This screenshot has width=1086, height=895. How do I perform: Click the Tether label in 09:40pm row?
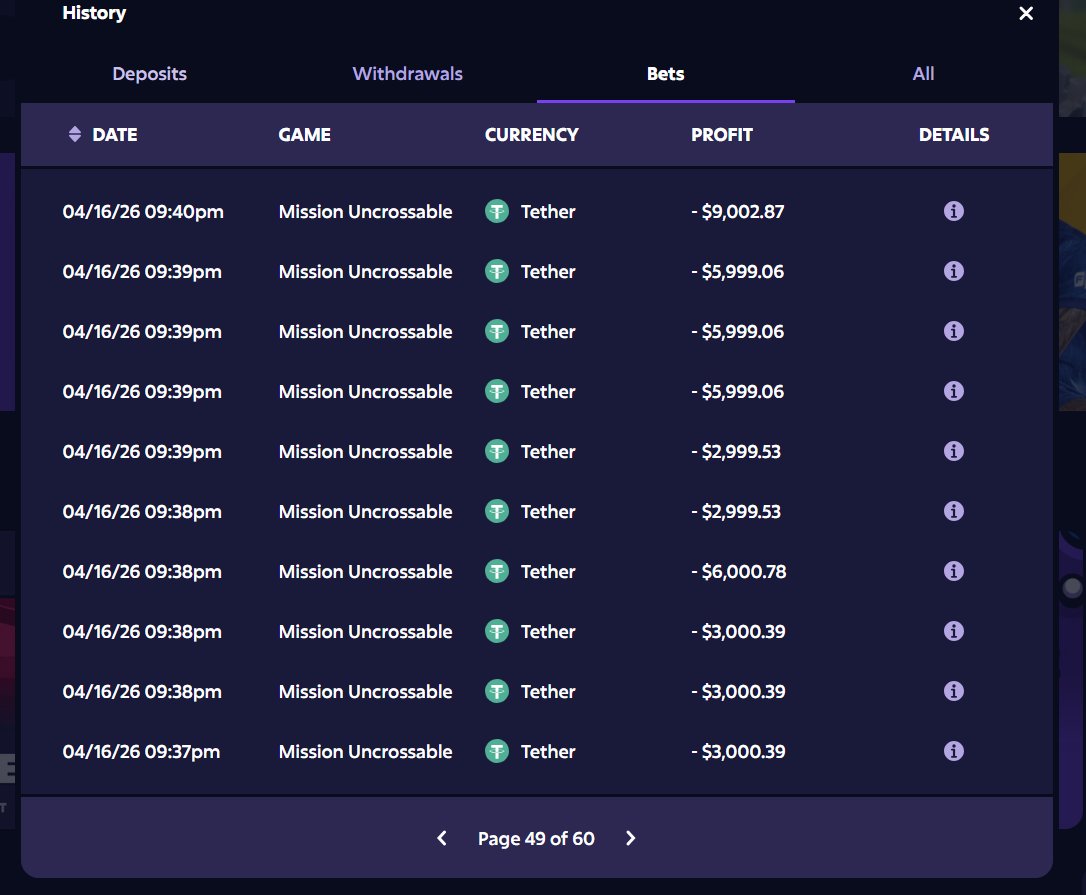[548, 212]
